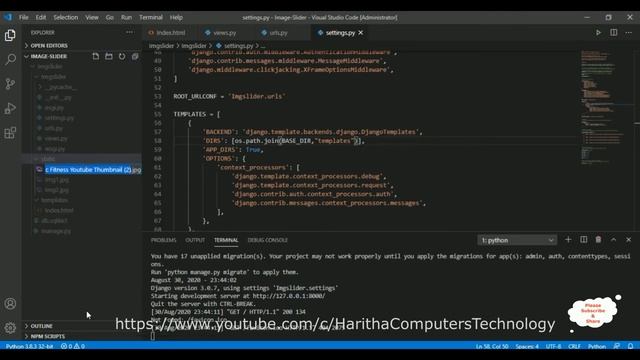Open the notifications bell in the status bar
Viewport: 640px width, 360px height.
click(631, 346)
